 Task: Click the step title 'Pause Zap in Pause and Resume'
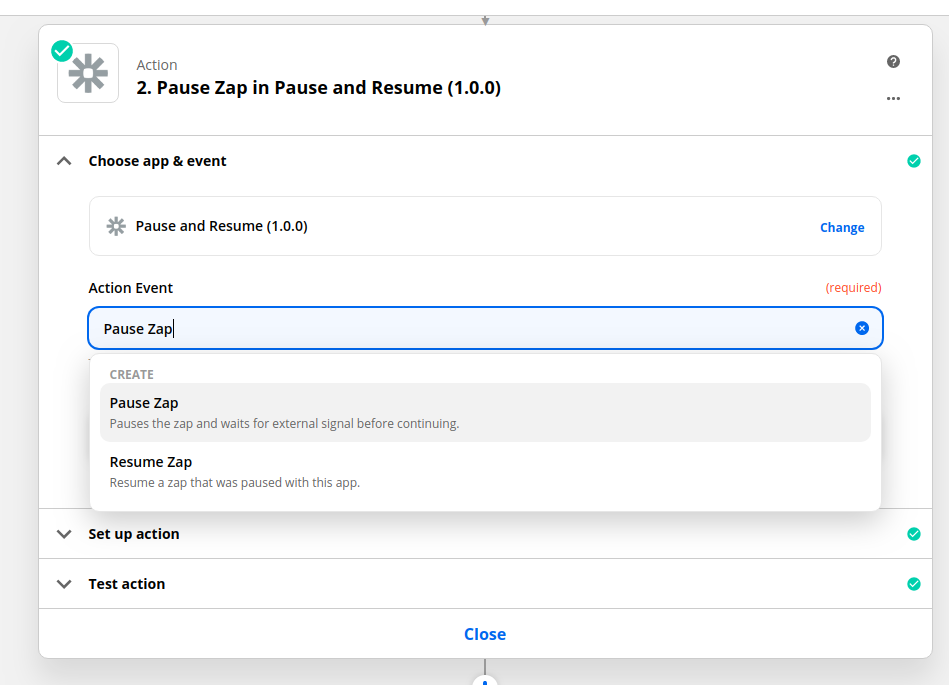[318, 88]
